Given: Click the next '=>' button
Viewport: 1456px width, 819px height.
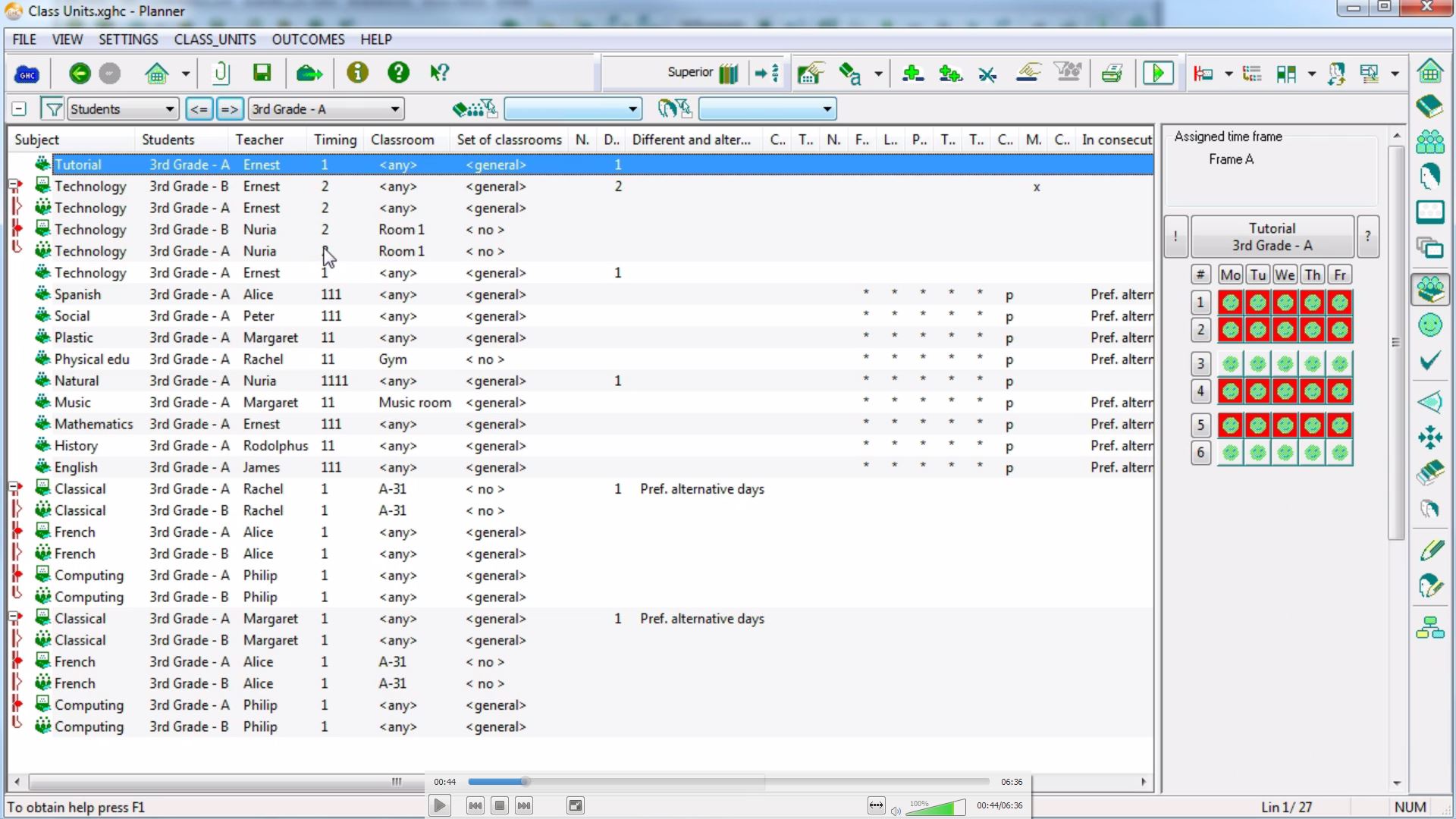Looking at the screenshot, I should coord(229,109).
